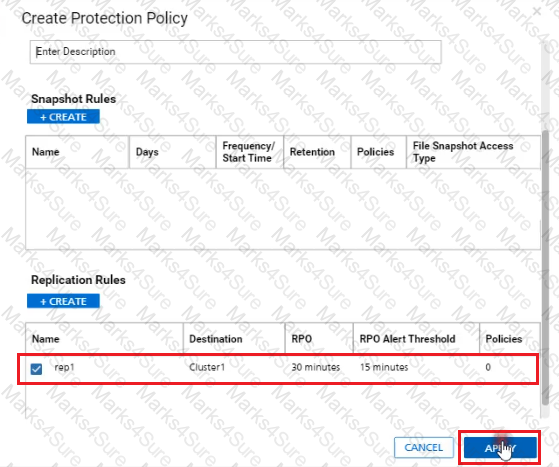The height and width of the screenshot is (467, 559).
Task: Click the Enter Description input field
Action: click(236, 52)
